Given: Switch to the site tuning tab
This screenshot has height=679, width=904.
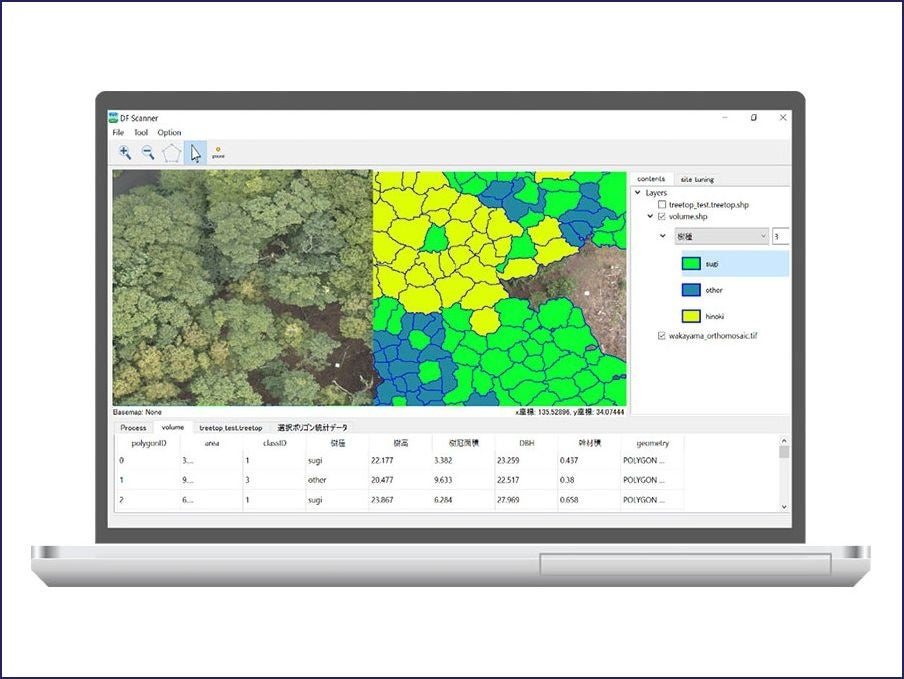Looking at the screenshot, I should click(697, 179).
